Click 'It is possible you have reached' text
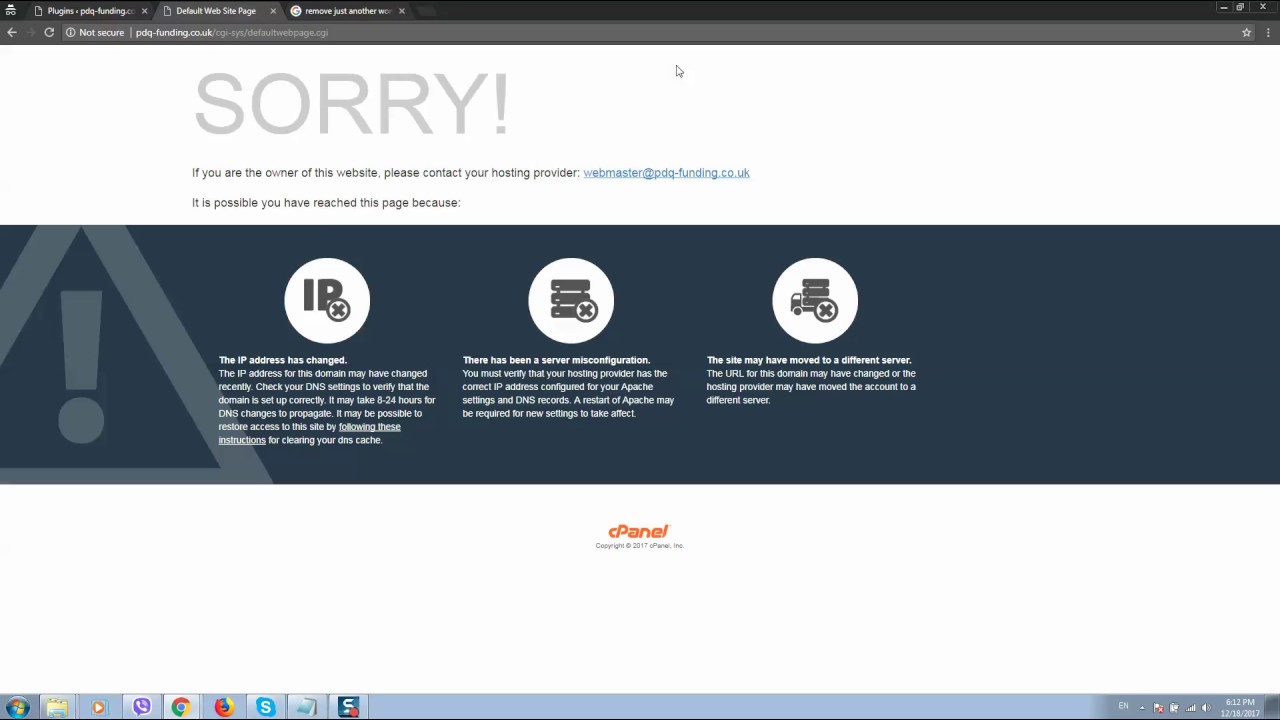1280x720 pixels. (x=326, y=202)
